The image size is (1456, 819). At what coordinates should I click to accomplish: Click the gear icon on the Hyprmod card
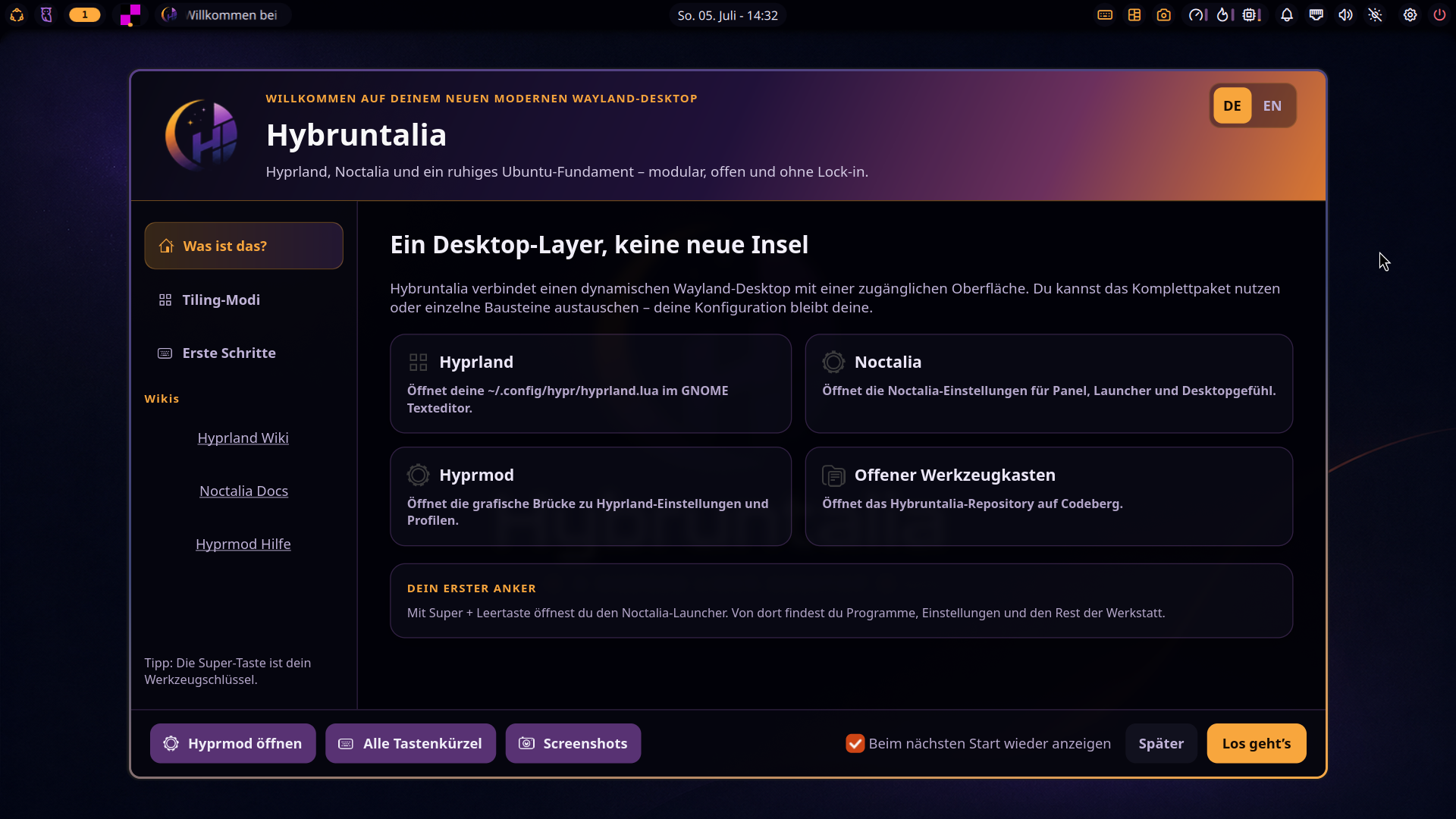(418, 475)
